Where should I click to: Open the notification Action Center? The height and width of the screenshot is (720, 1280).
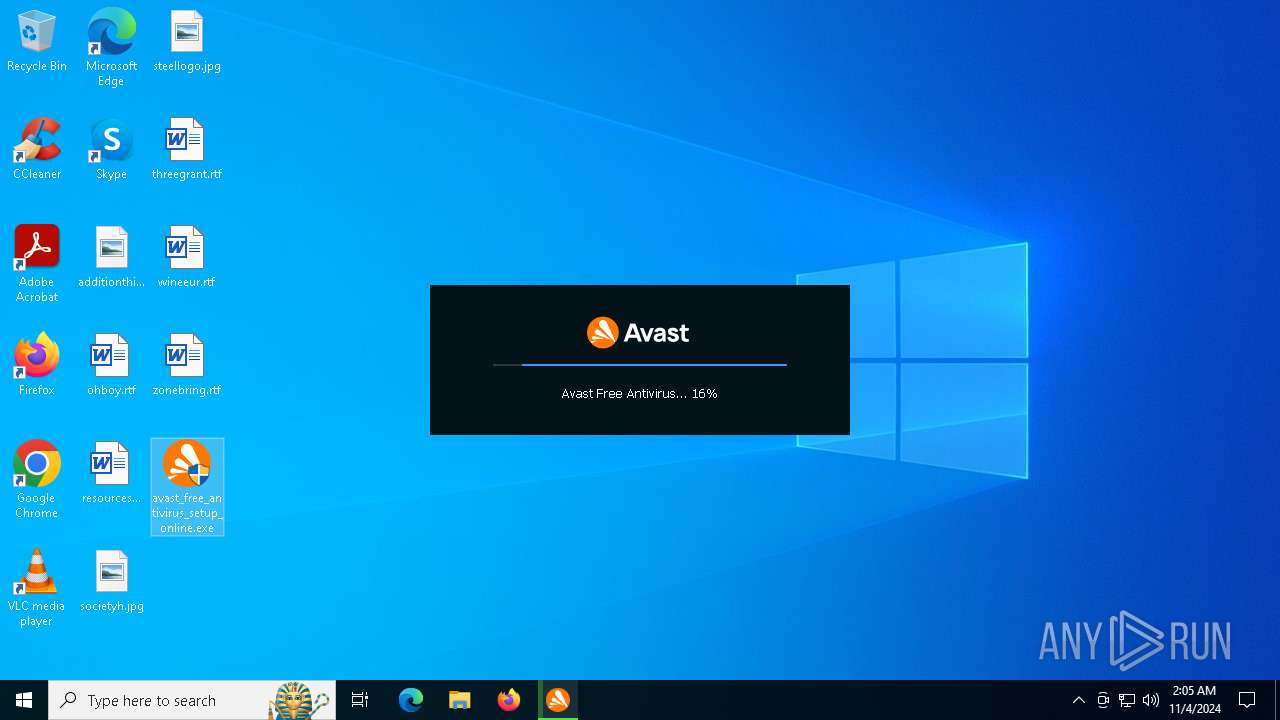point(1247,700)
